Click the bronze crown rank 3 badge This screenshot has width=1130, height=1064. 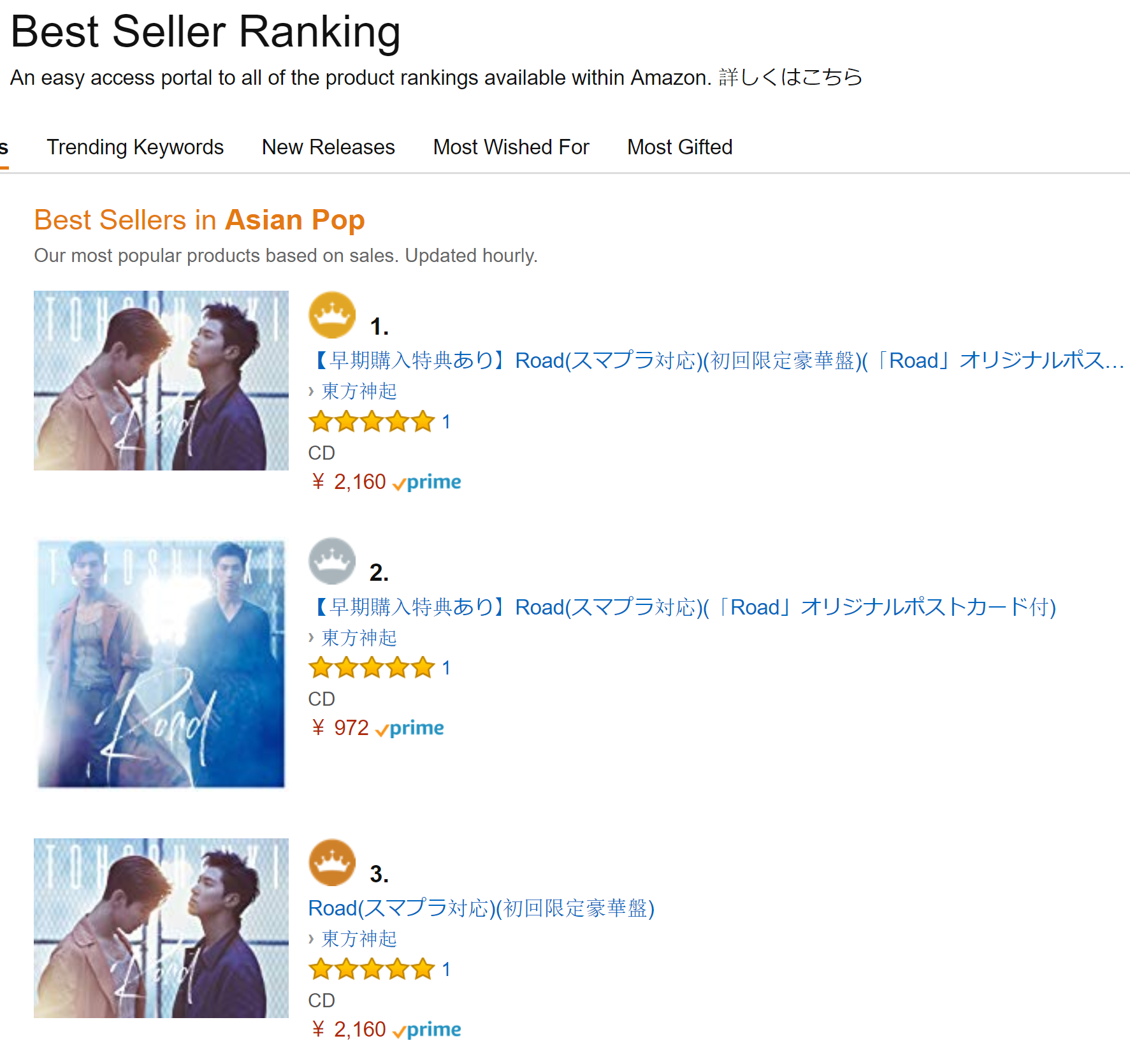point(331,863)
